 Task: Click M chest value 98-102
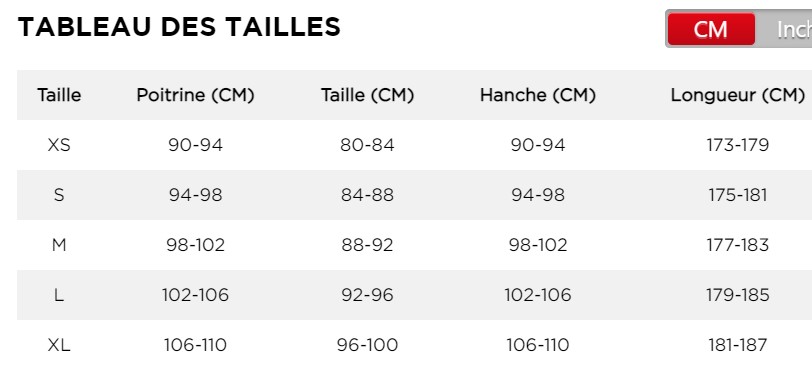[195, 245]
